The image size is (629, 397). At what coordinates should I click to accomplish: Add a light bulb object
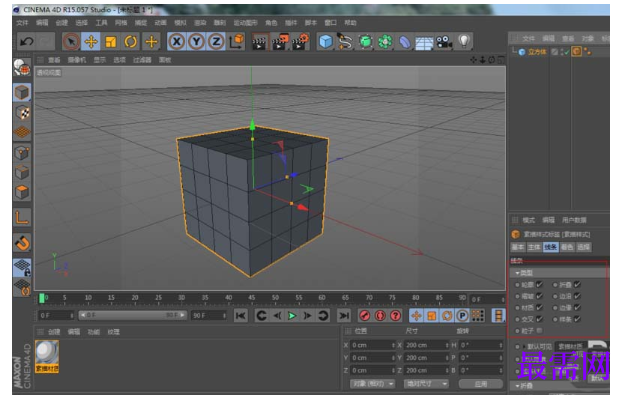(464, 41)
